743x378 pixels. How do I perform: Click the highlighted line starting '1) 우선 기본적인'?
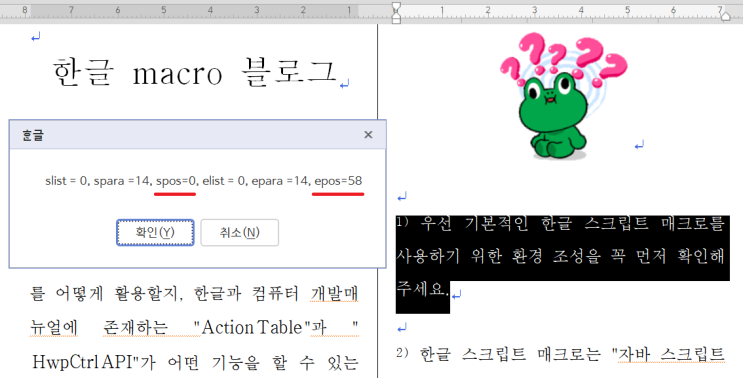click(560, 224)
